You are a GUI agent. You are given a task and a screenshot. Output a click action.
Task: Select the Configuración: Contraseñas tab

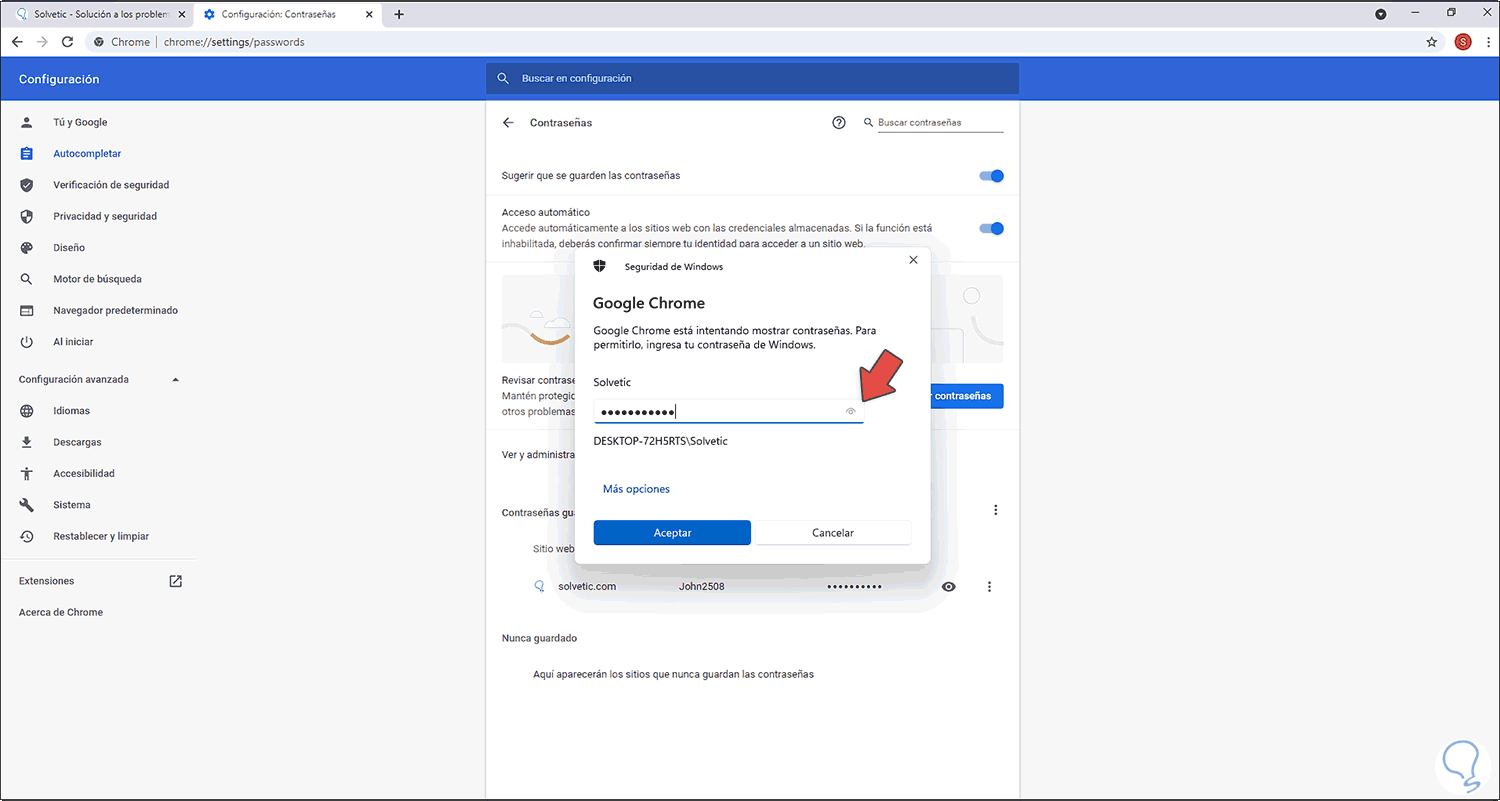pos(287,14)
